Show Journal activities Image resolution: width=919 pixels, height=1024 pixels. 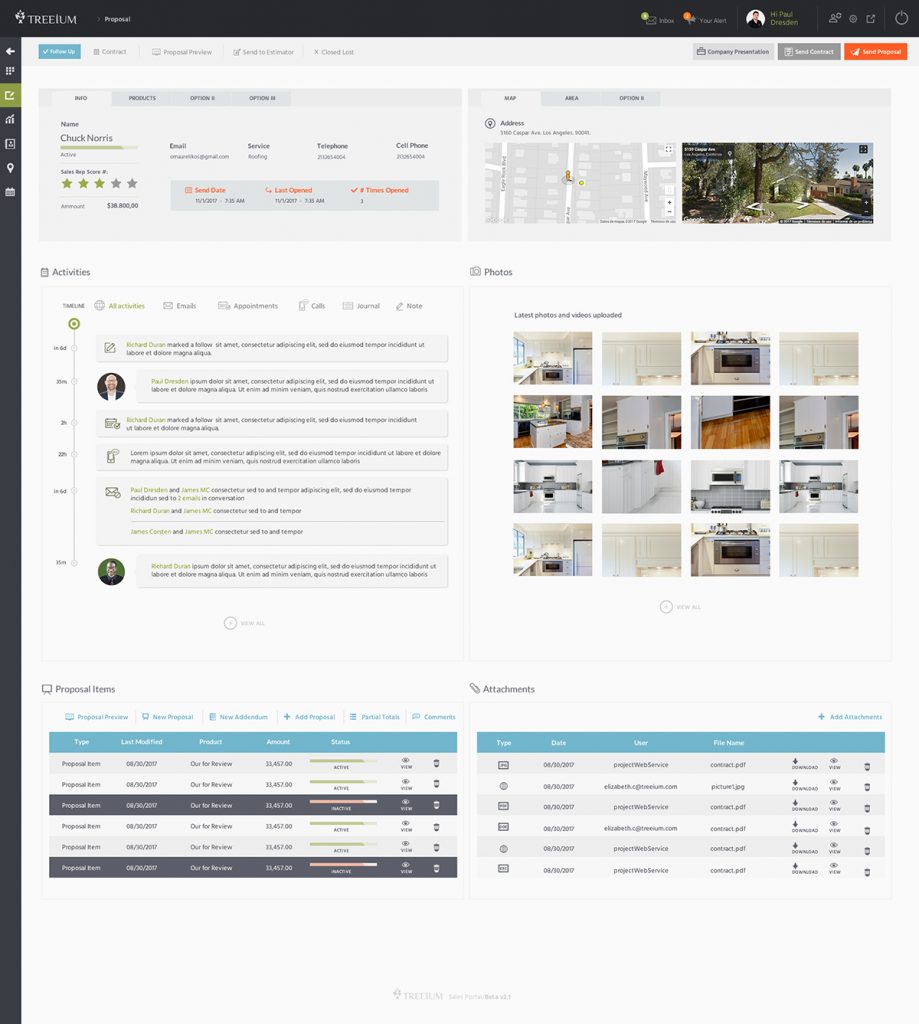point(361,306)
